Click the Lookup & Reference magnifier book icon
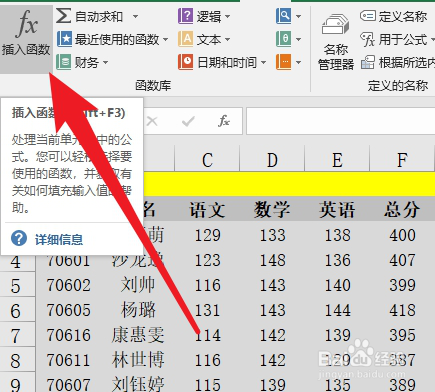This screenshot has width=435, height=392. point(284,16)
